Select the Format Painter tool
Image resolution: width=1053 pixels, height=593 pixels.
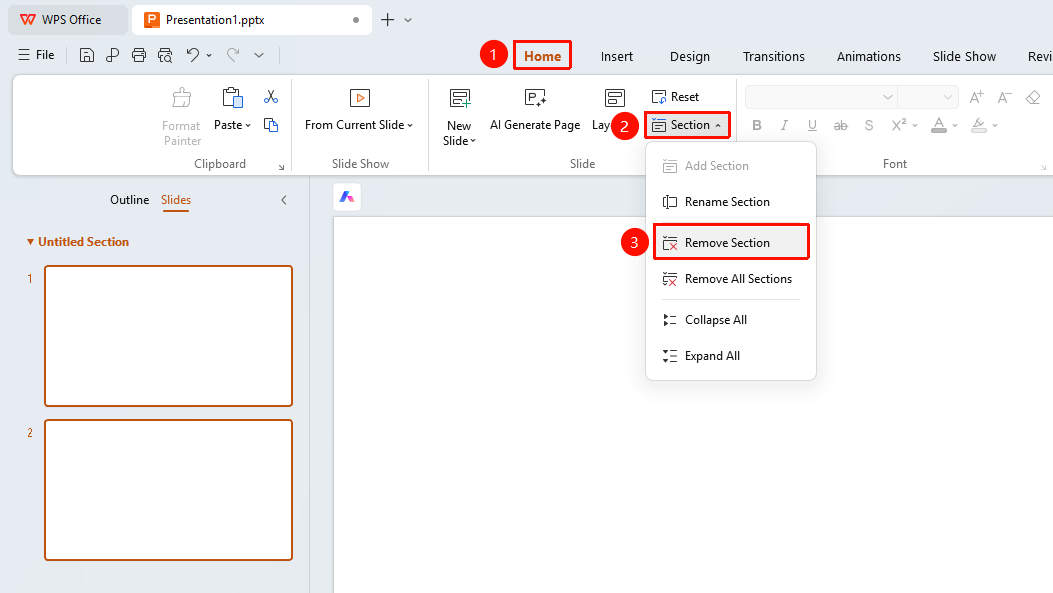(x=181, y=118)
